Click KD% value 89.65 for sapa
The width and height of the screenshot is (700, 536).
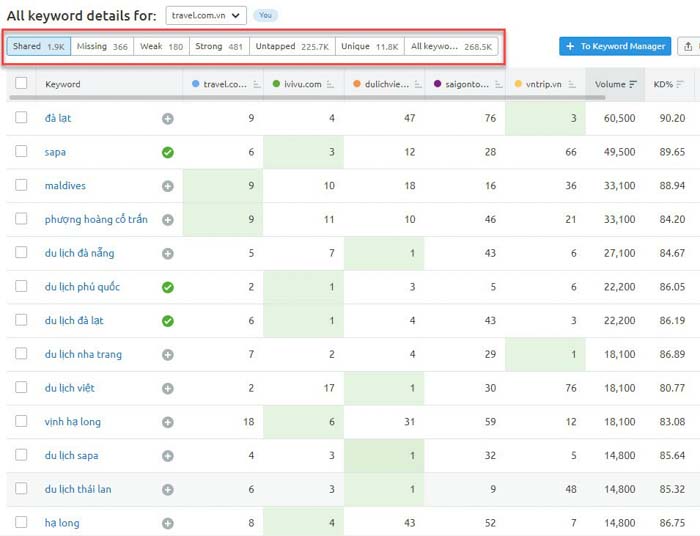tap(672, 152)
